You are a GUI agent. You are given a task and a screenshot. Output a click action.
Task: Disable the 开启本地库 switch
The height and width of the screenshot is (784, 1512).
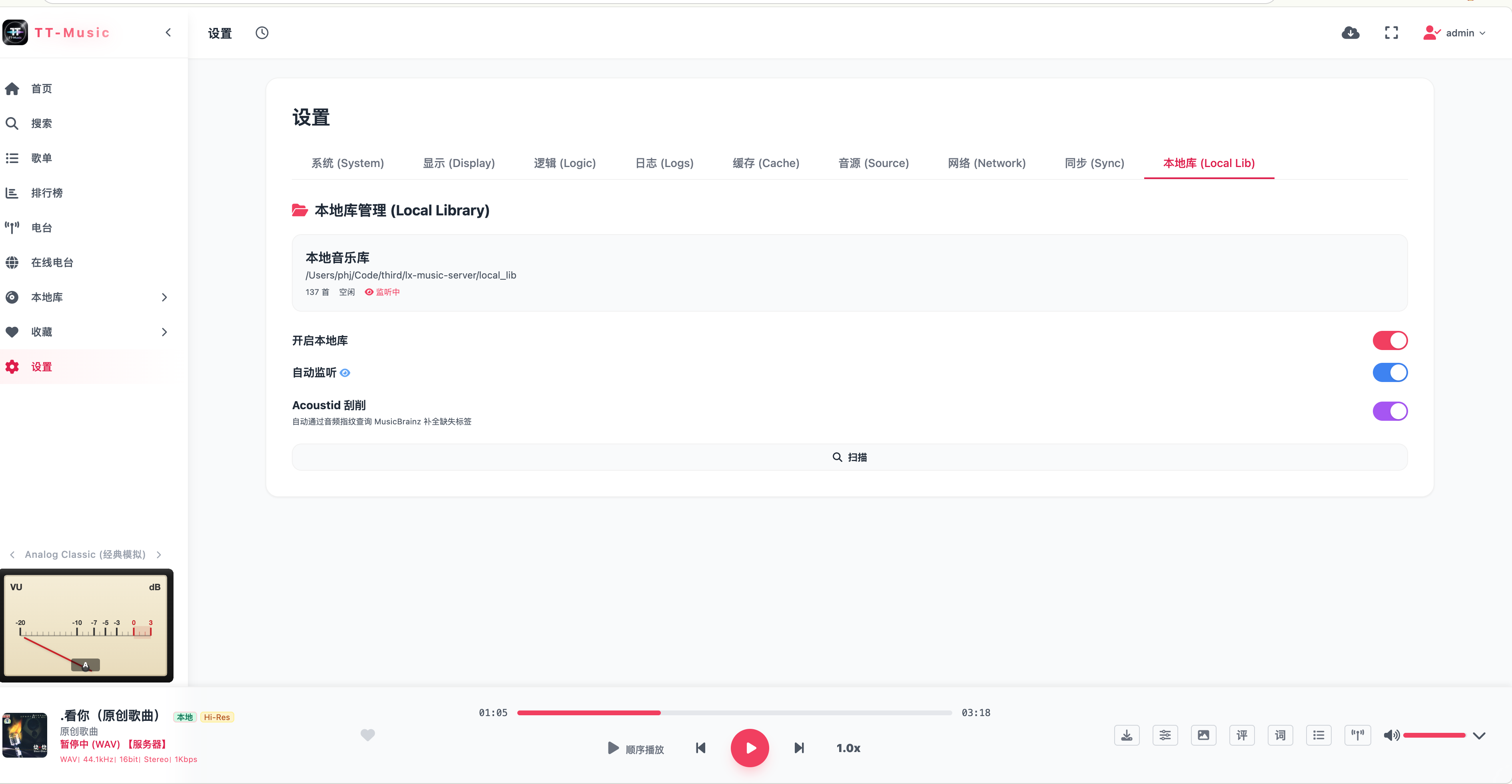(1390, 340)
